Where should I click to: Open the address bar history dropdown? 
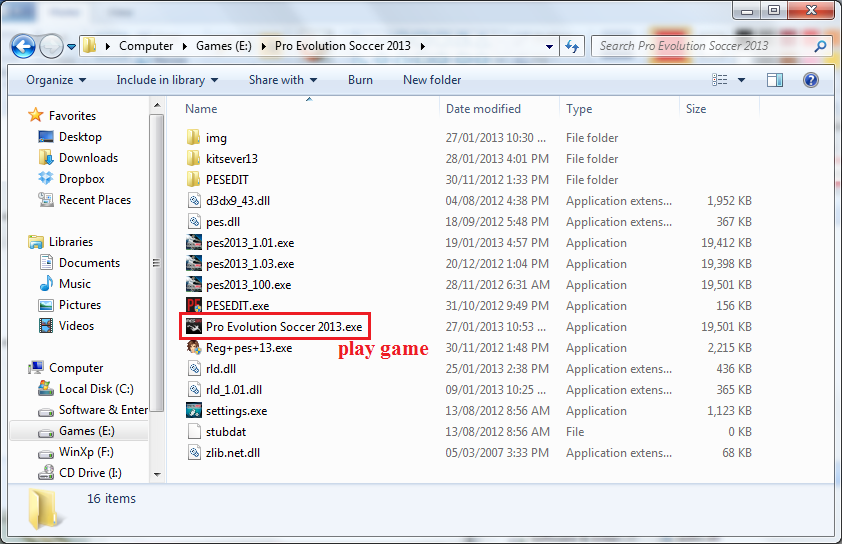(549, 47)
